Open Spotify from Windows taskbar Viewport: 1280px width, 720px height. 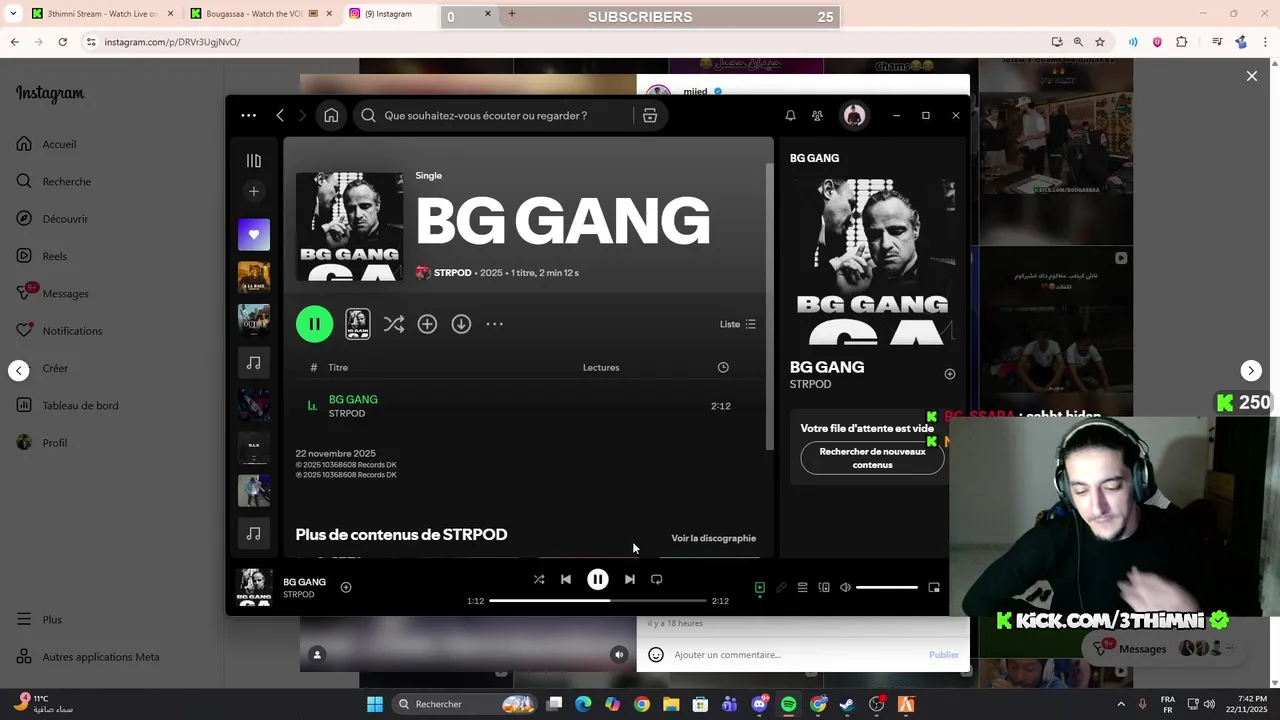pos(788,704)
